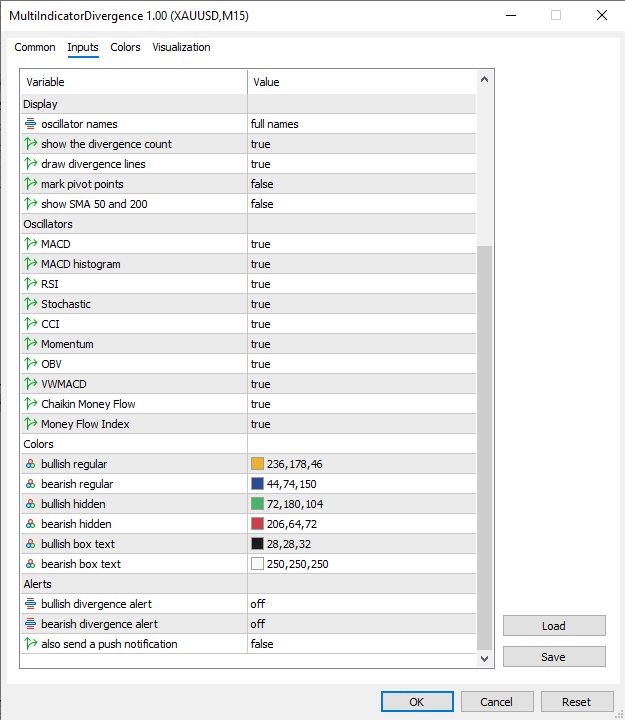
Task: Save the current inputs to file
Action: [554, 657]
